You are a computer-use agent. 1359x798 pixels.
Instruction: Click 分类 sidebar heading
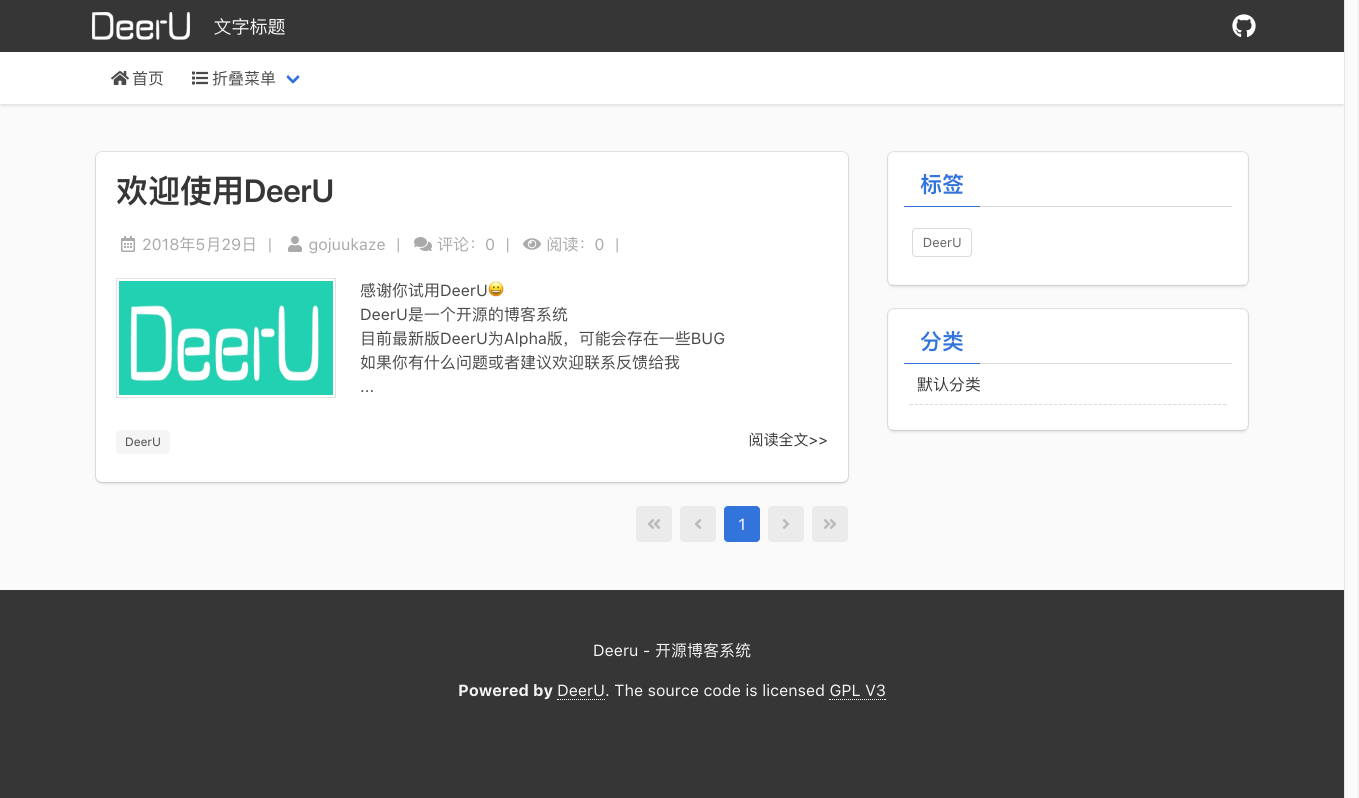(942, 341)
